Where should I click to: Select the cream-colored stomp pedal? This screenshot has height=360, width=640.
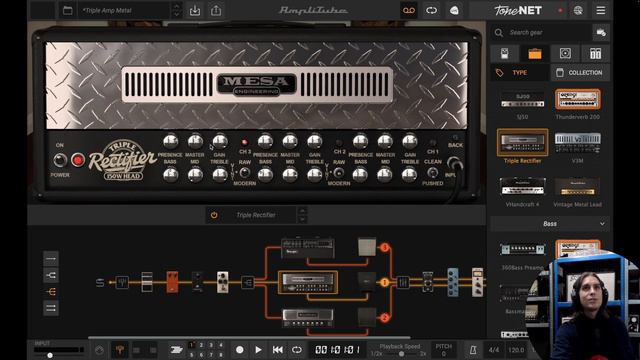coord(222,282)
